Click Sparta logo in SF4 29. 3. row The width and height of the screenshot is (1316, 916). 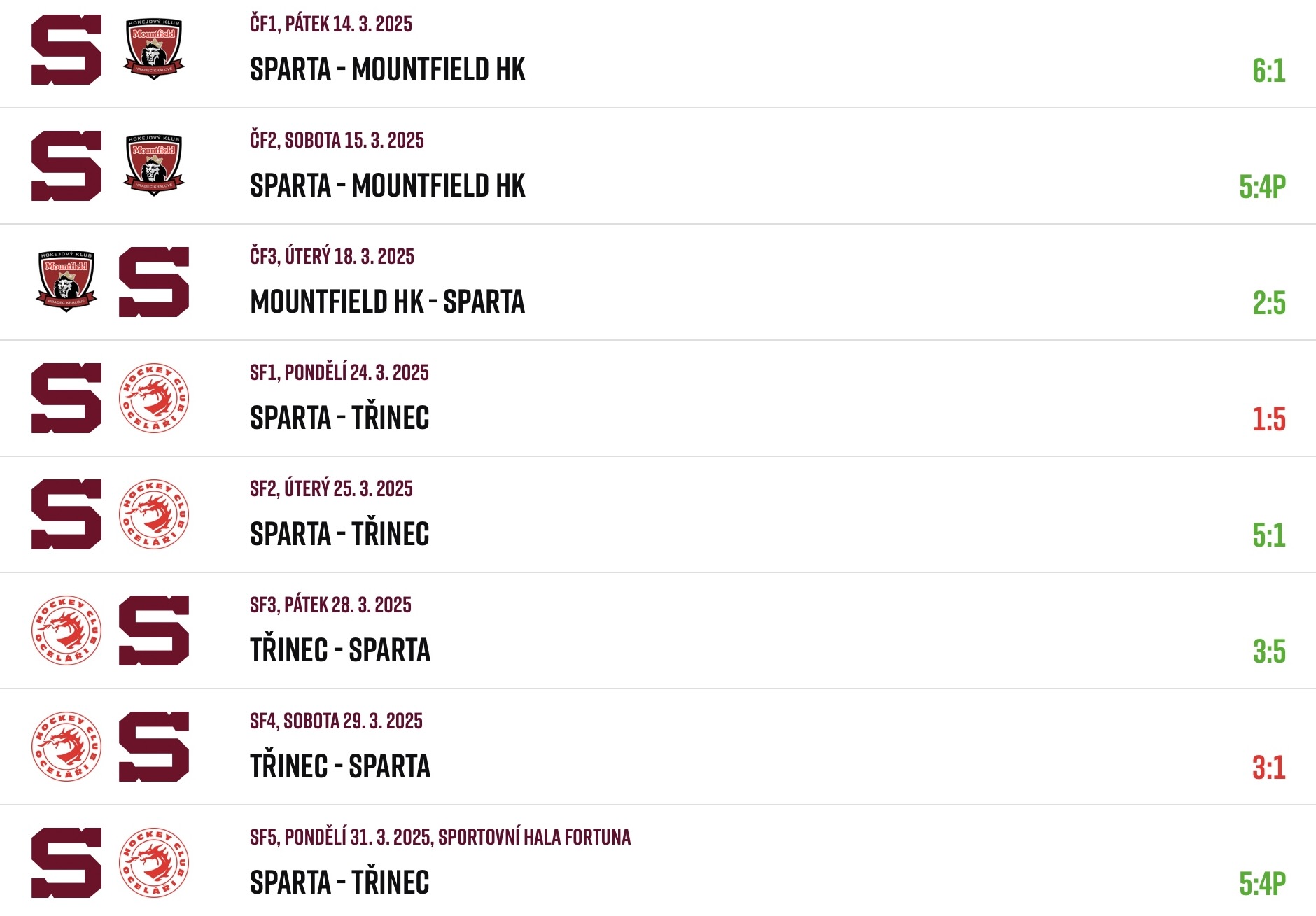154,747
